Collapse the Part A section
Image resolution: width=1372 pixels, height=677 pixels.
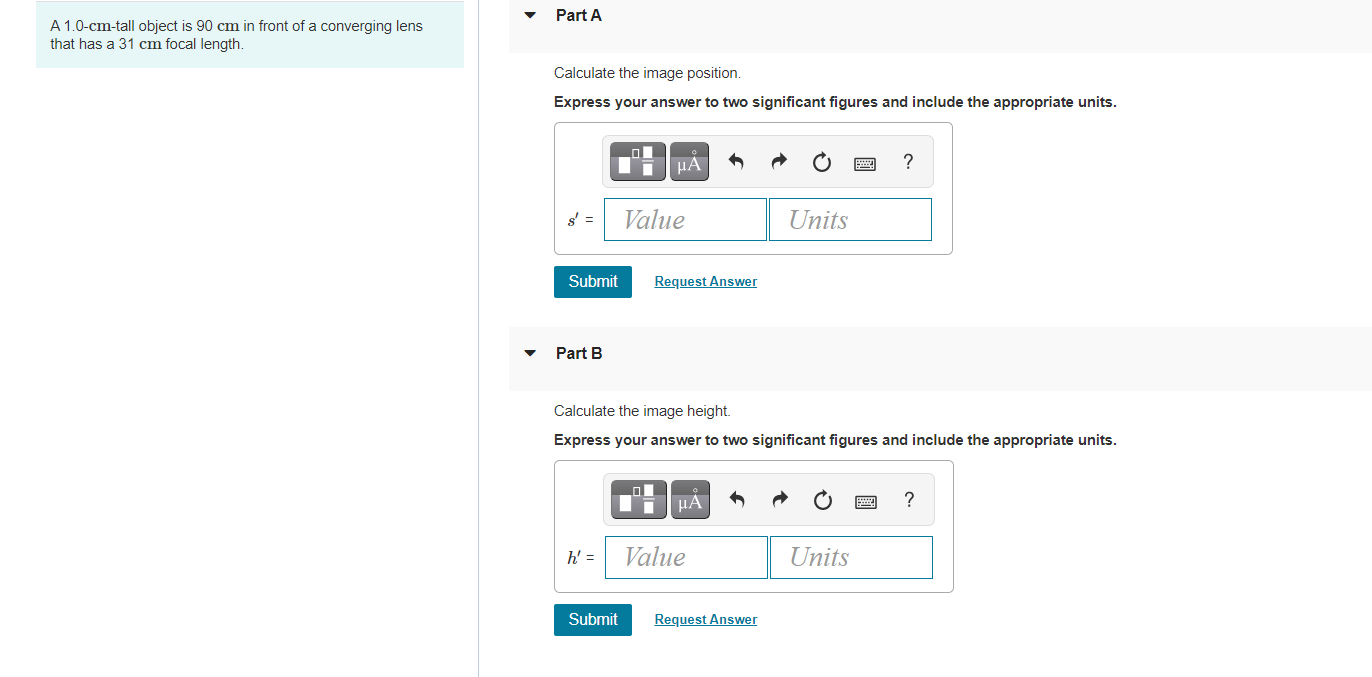529,14
